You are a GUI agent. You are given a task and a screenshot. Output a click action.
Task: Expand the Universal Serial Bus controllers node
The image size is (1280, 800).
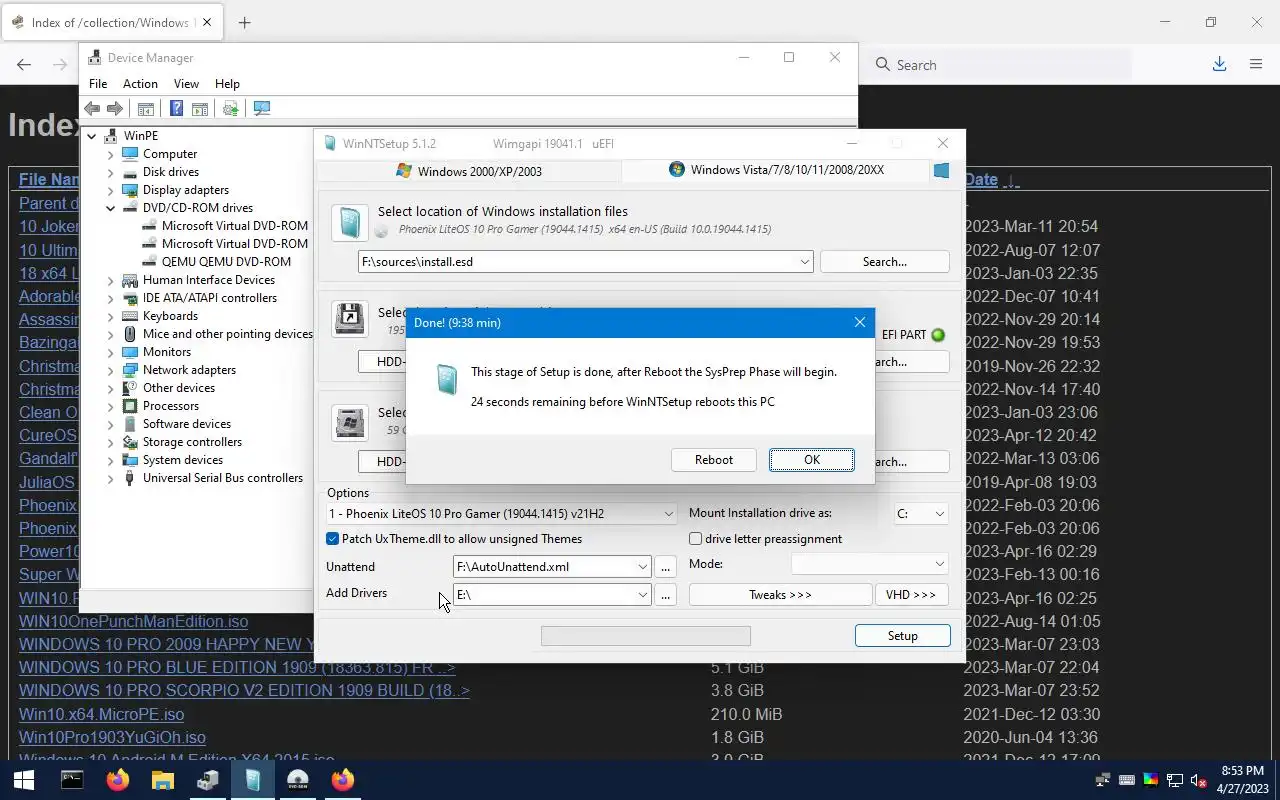111,478
